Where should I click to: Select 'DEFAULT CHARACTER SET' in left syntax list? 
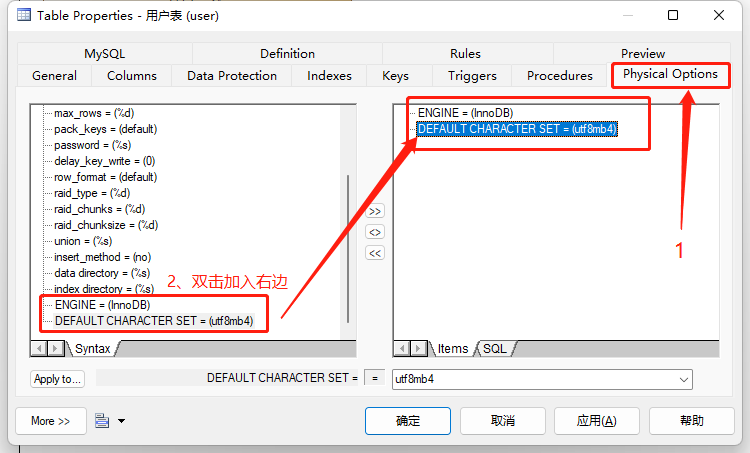point(154,321)
